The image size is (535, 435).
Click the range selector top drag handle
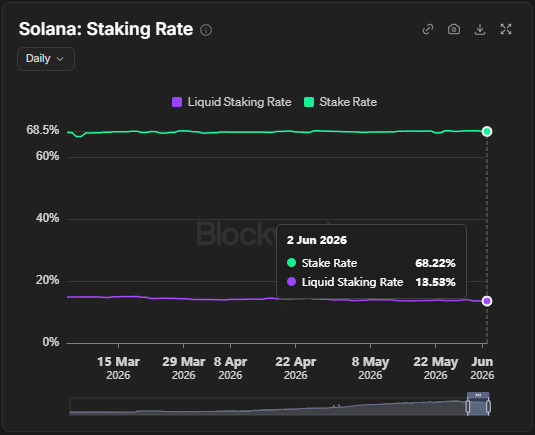click(x=478, y=395)
